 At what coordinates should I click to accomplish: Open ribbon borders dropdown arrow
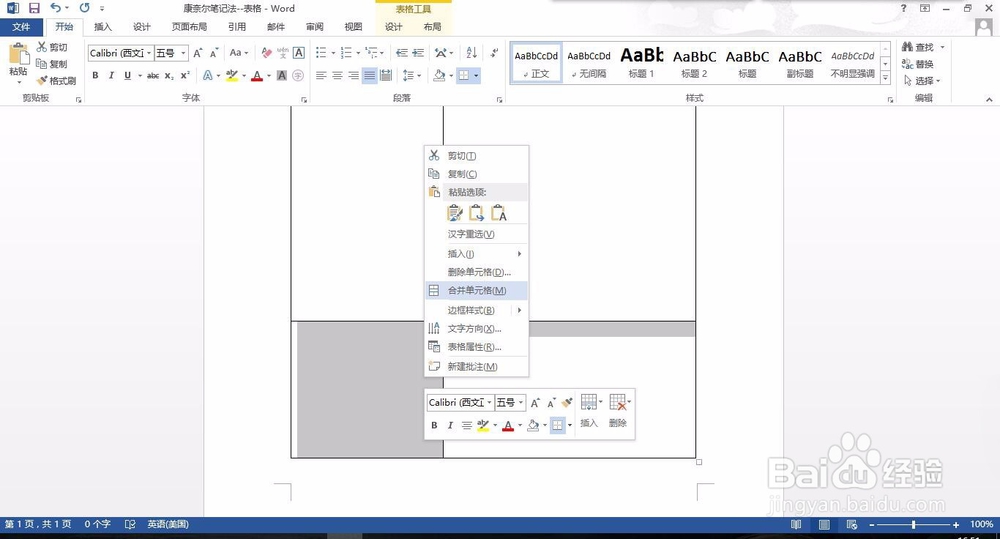[x=476, y=75]
